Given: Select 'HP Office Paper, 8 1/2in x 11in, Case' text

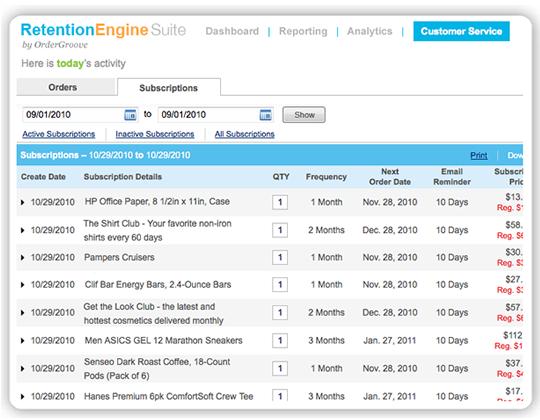Looking at the screenshot, I should (157, 201).
